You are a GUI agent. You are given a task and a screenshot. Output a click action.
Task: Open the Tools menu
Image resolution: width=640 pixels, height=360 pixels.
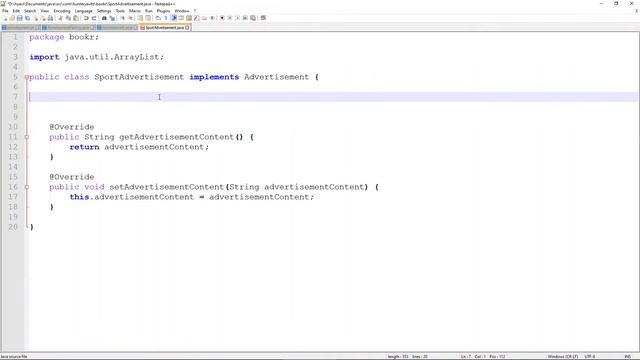coord(120,11)
